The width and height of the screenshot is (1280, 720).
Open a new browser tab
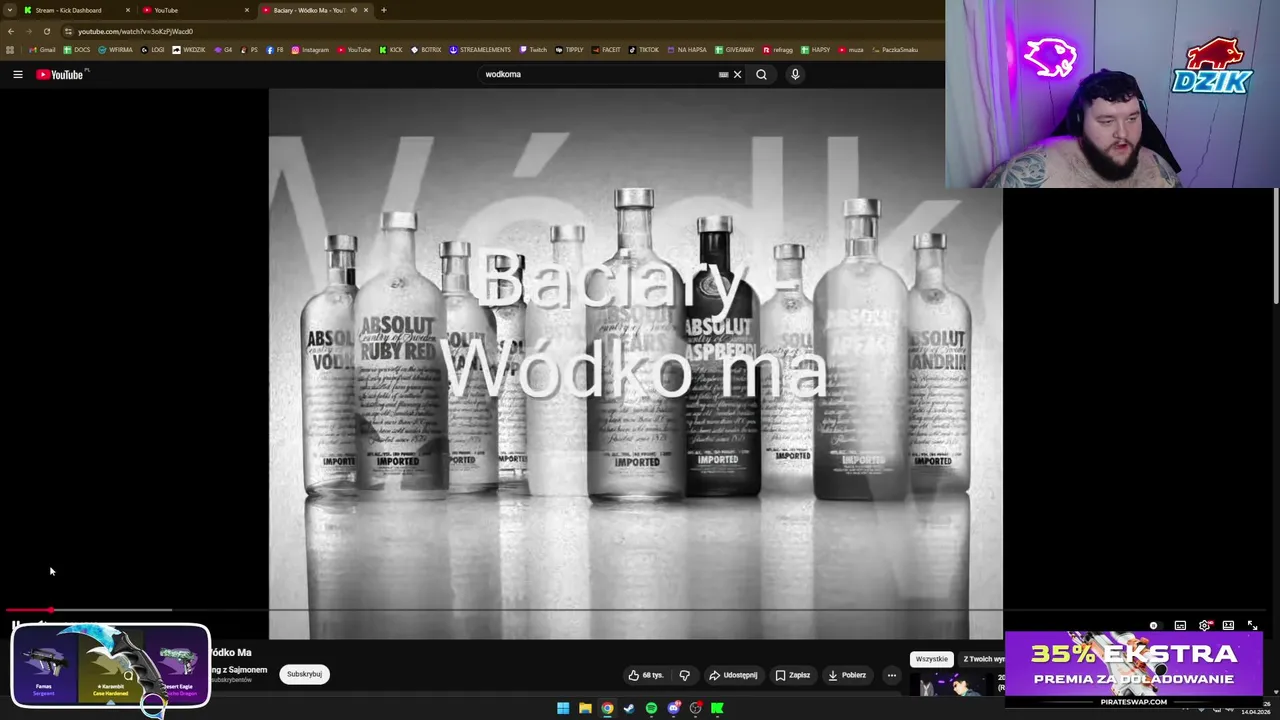click(x=384, y=10)
